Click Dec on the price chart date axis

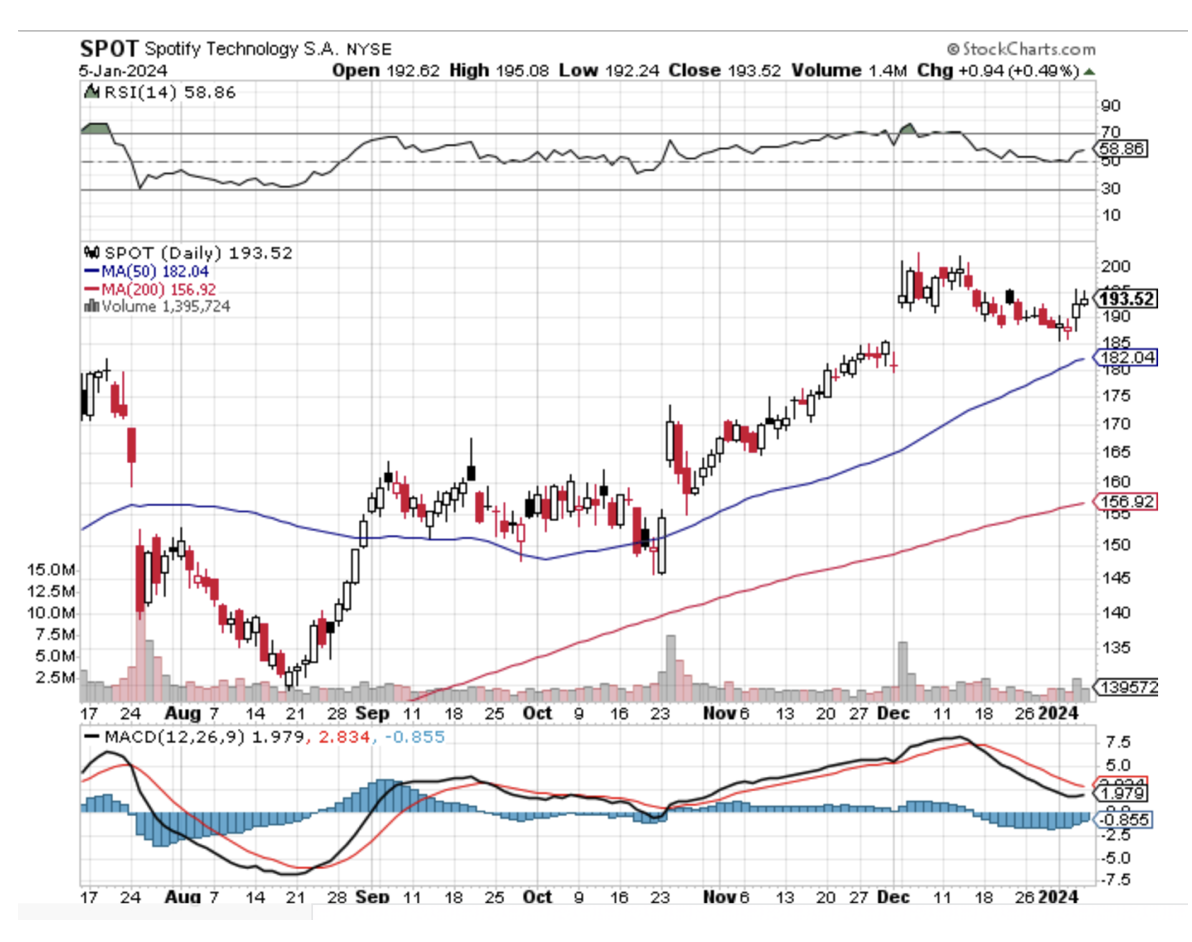(x=893, y=713)
